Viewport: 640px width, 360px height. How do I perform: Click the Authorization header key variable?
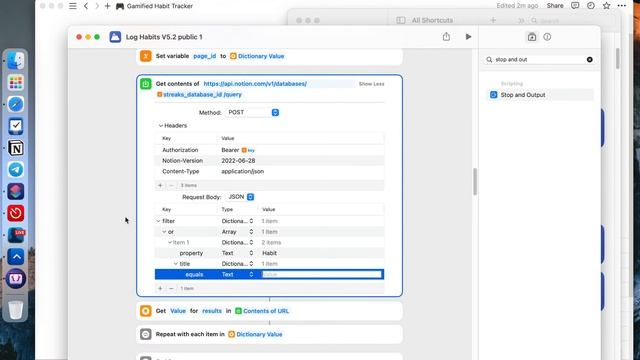click(x=248, y=151)
